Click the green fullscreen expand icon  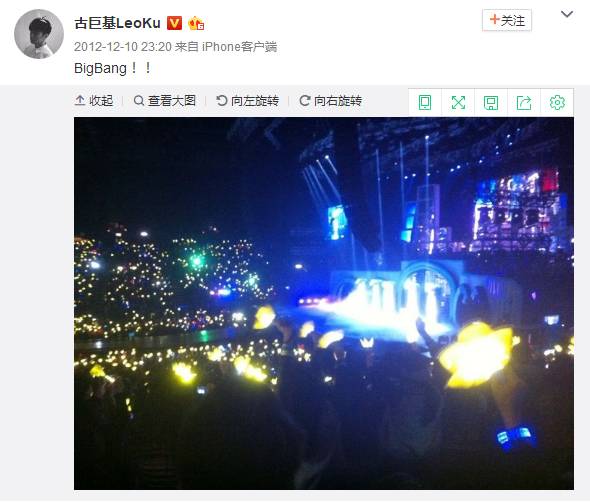(x=458, y=102)
